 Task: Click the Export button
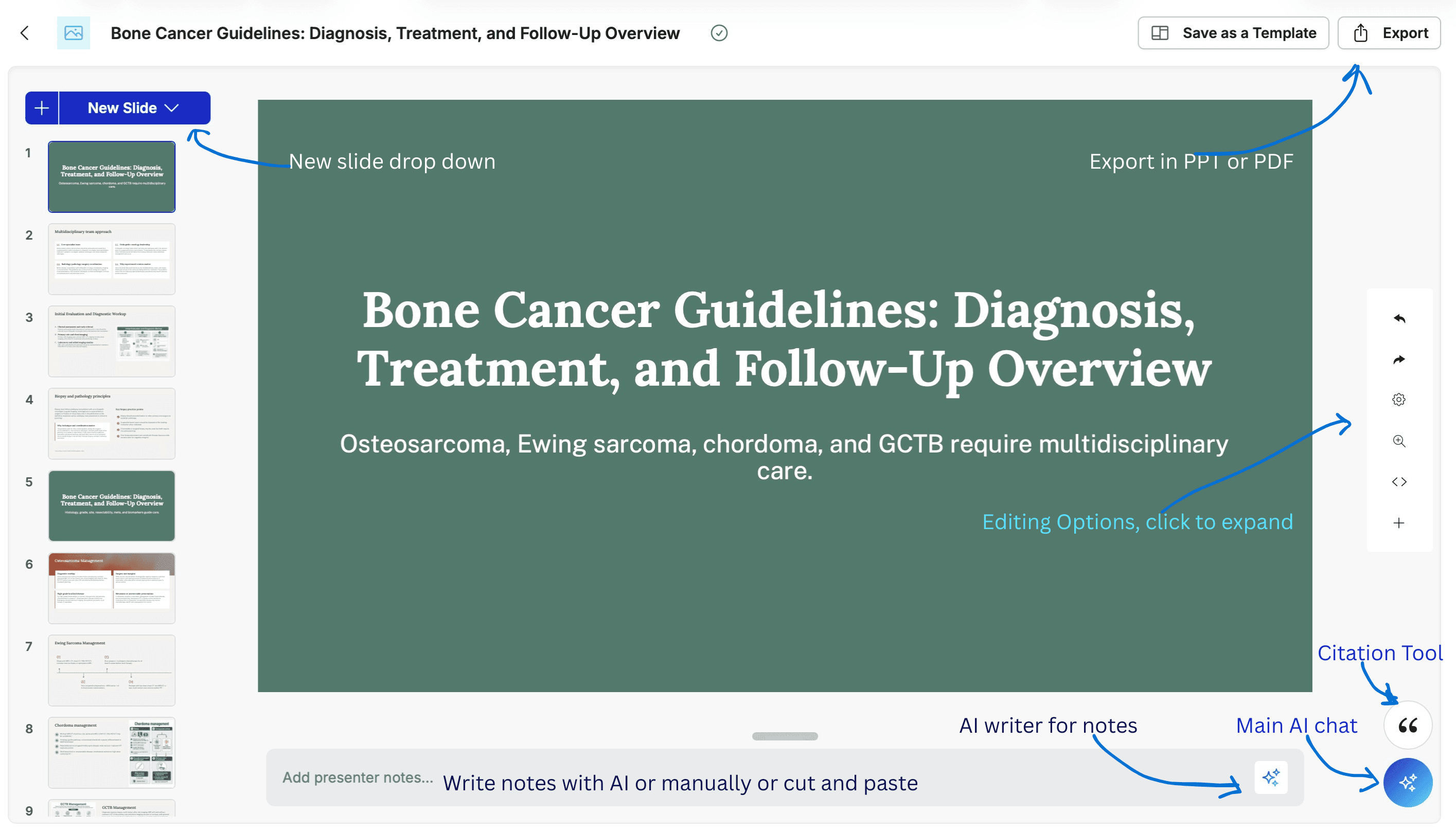1389,33
